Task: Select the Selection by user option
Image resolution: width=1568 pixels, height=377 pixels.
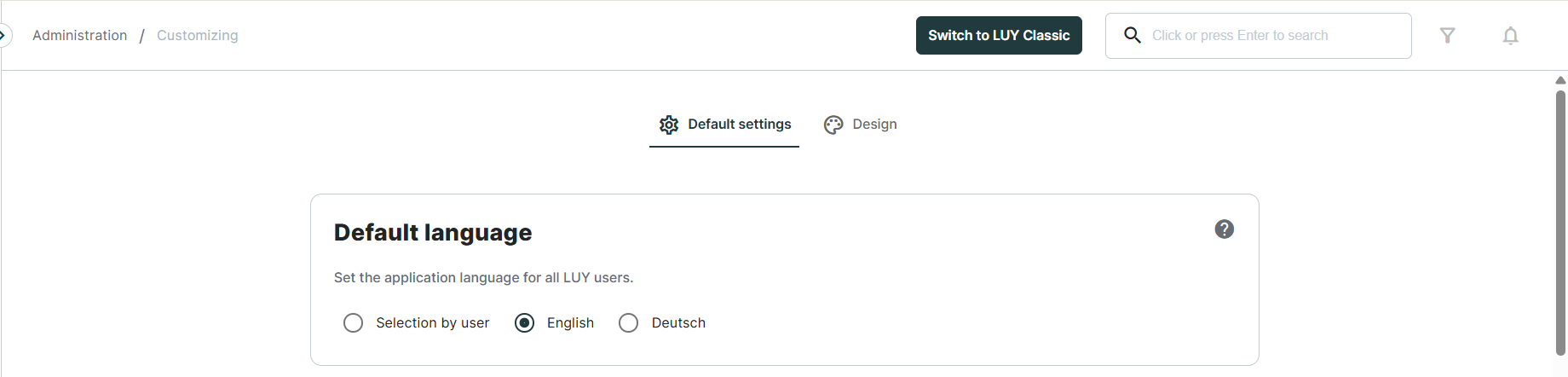Action: tap(353, 322)
